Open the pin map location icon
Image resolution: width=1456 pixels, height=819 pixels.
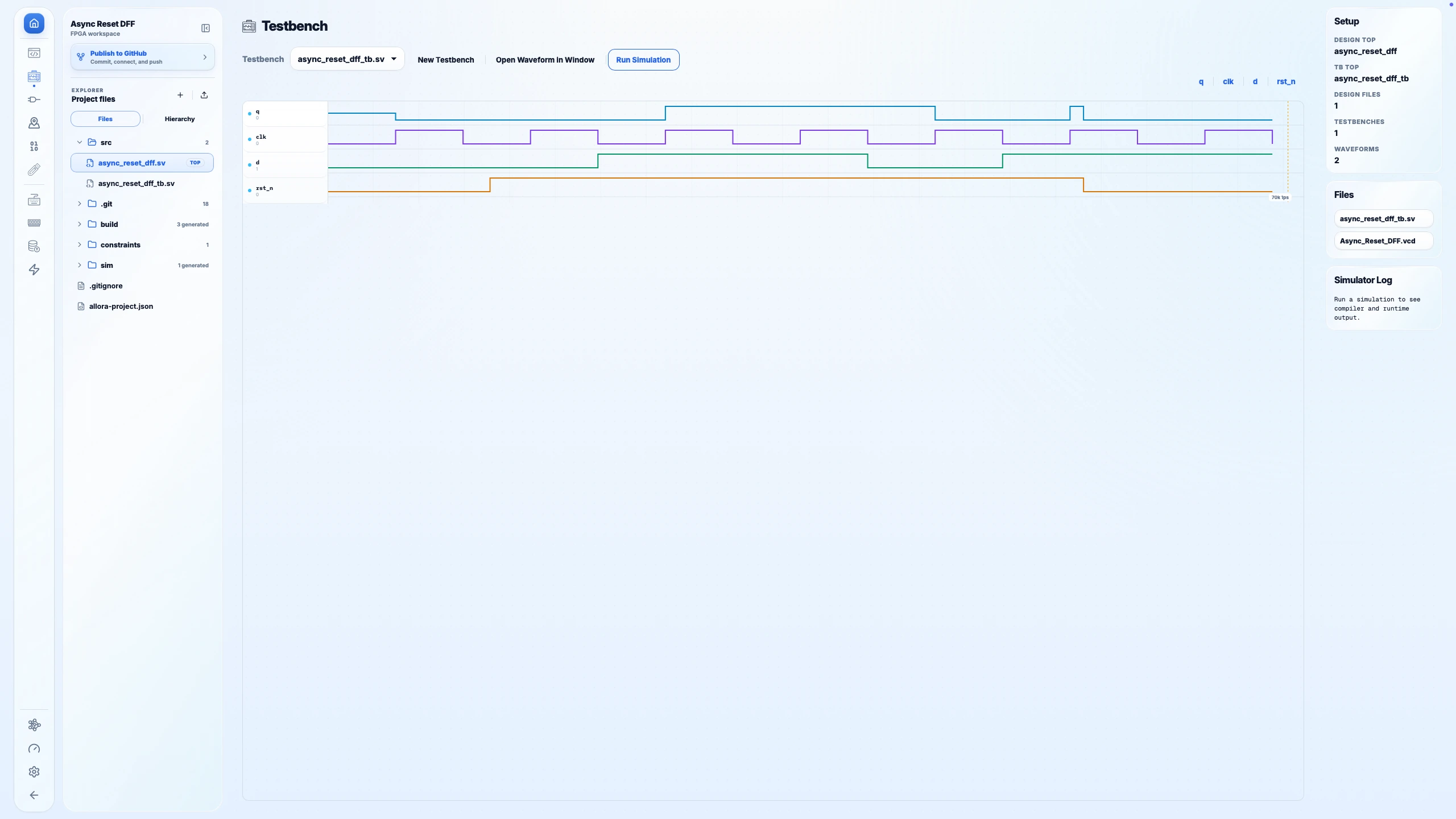(x=34, y=123)
